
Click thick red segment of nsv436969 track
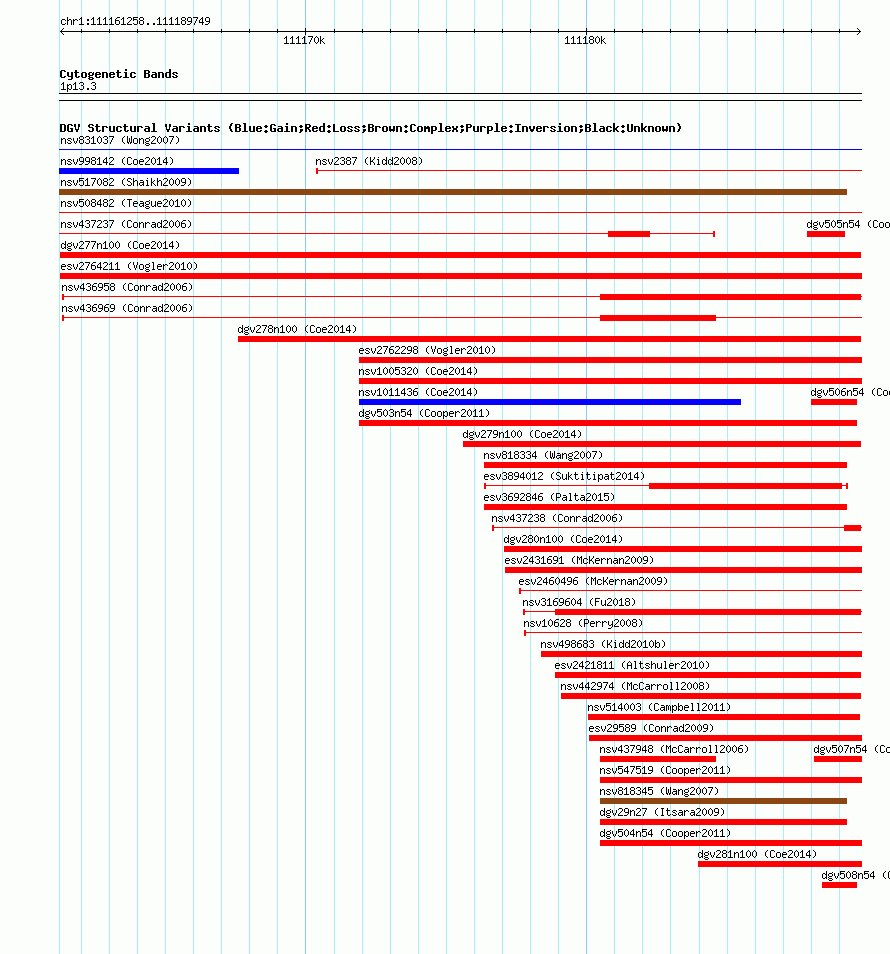pos(658,318)
